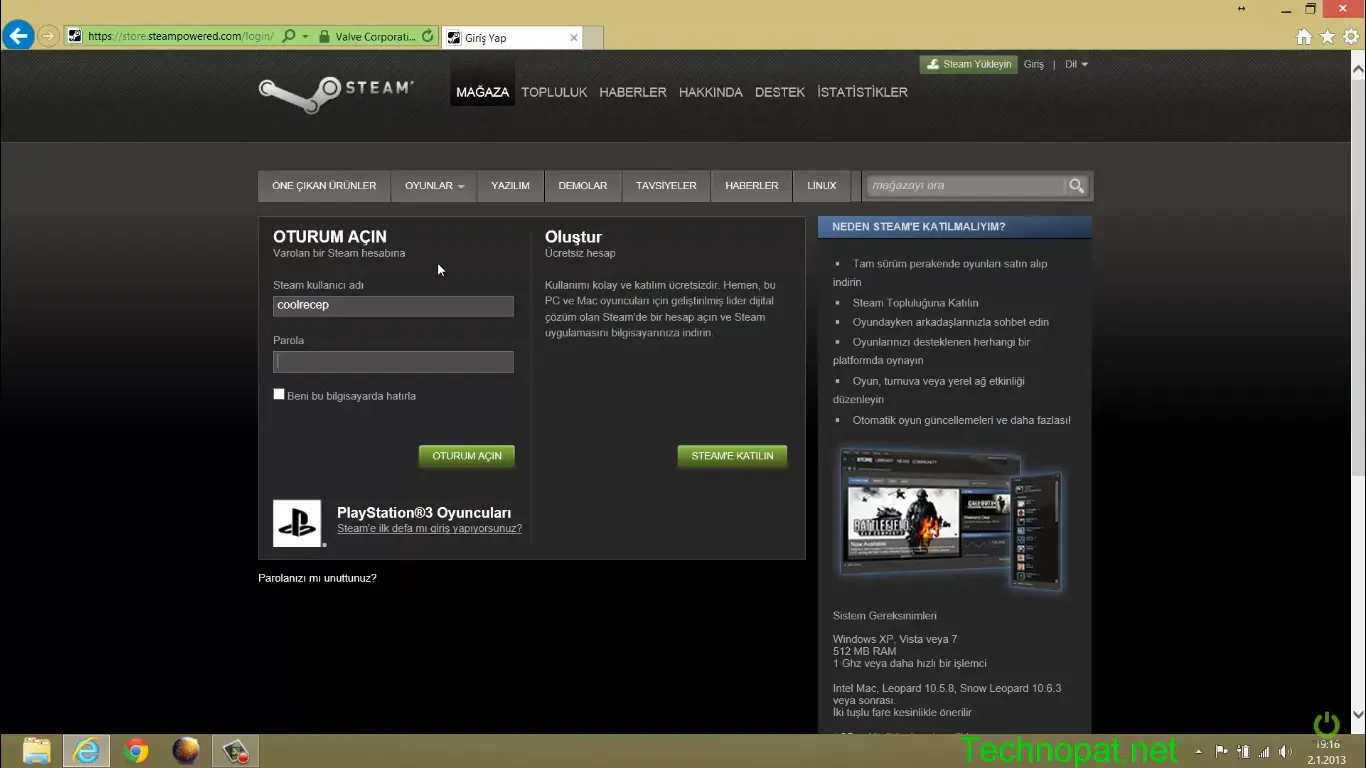This screenshot has width=1366, height=768.
Task: Open File Explorer from the taskbar
Action: pyautogui.click(x=37, y=751)
